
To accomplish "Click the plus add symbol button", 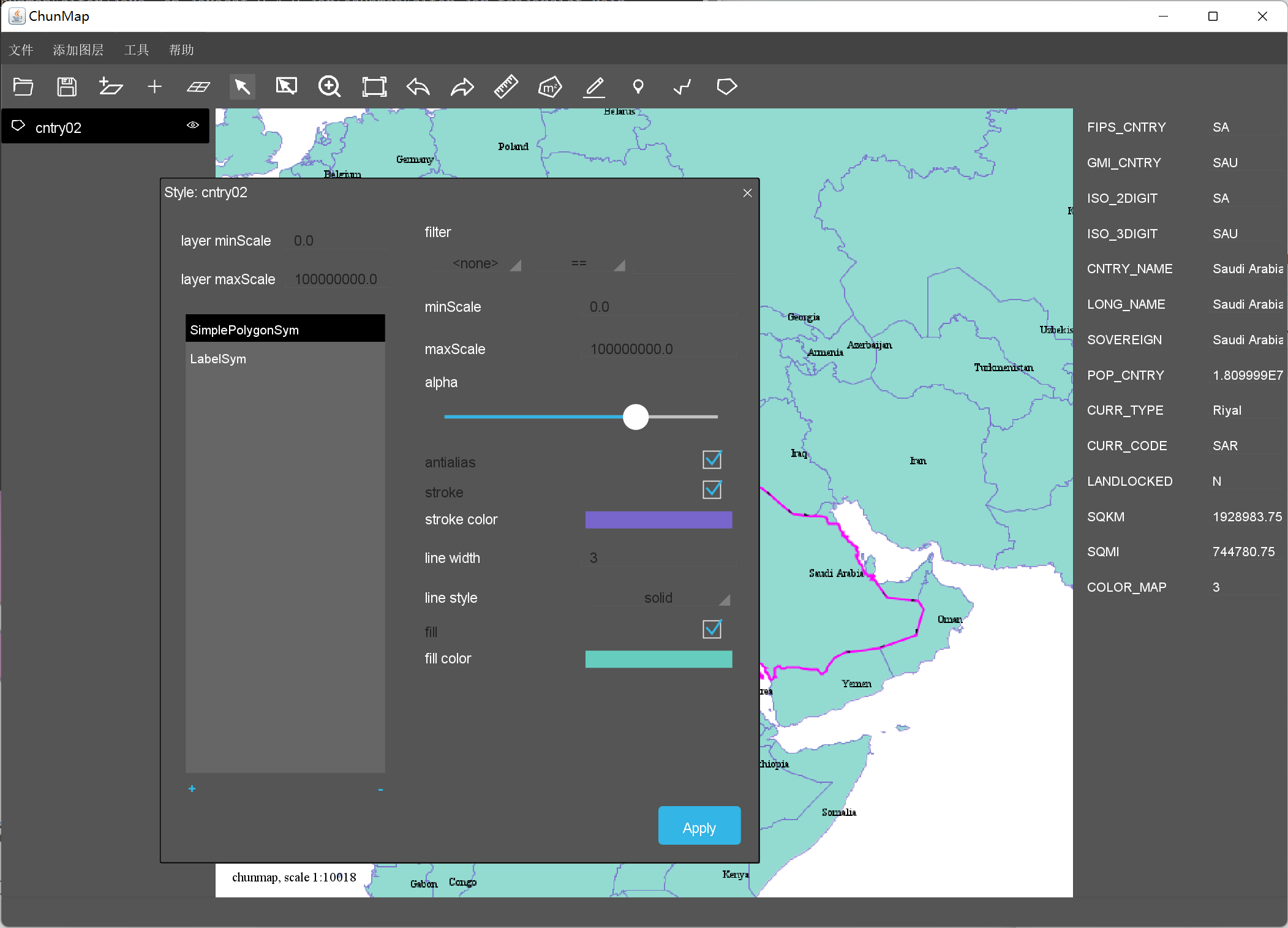I will (192, 789).
